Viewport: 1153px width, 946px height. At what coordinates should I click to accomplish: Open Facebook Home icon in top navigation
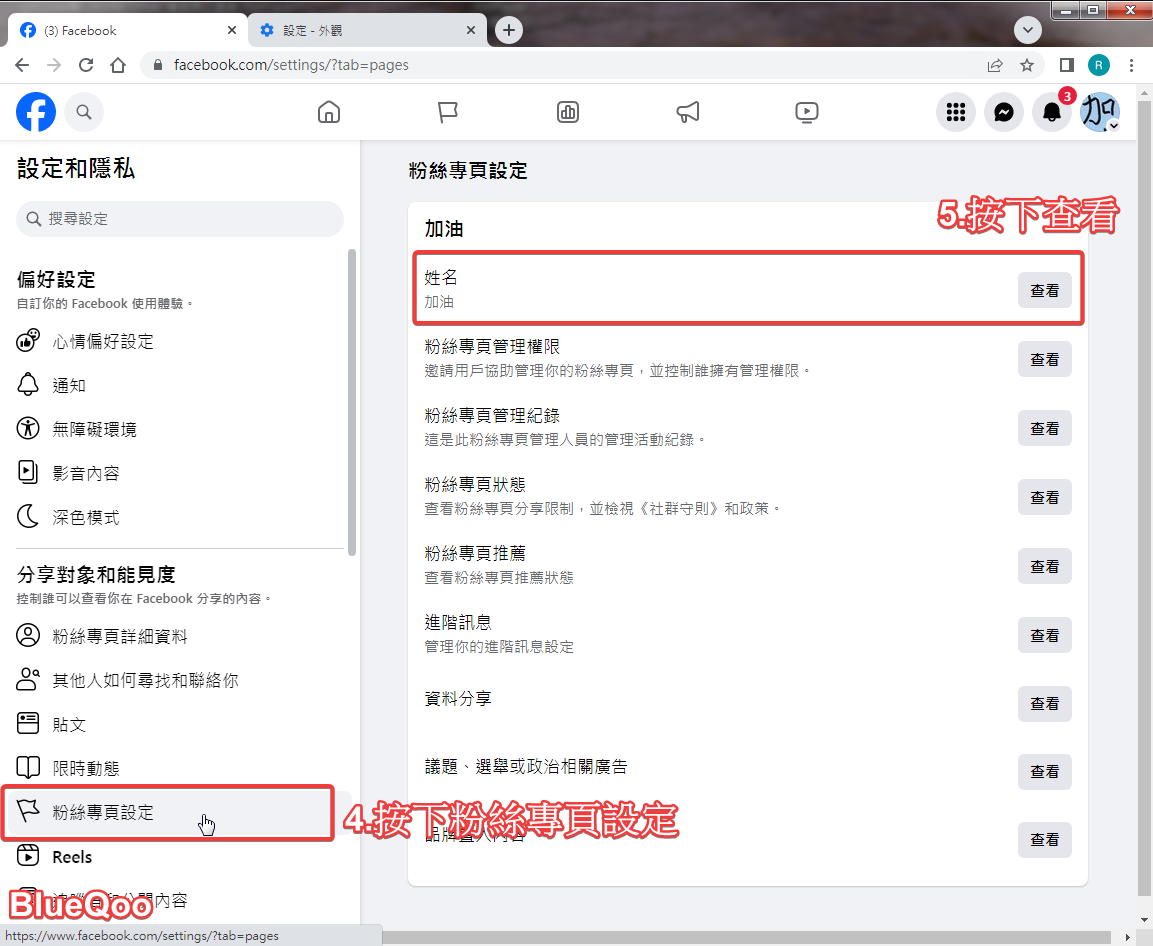pos(328,112)
